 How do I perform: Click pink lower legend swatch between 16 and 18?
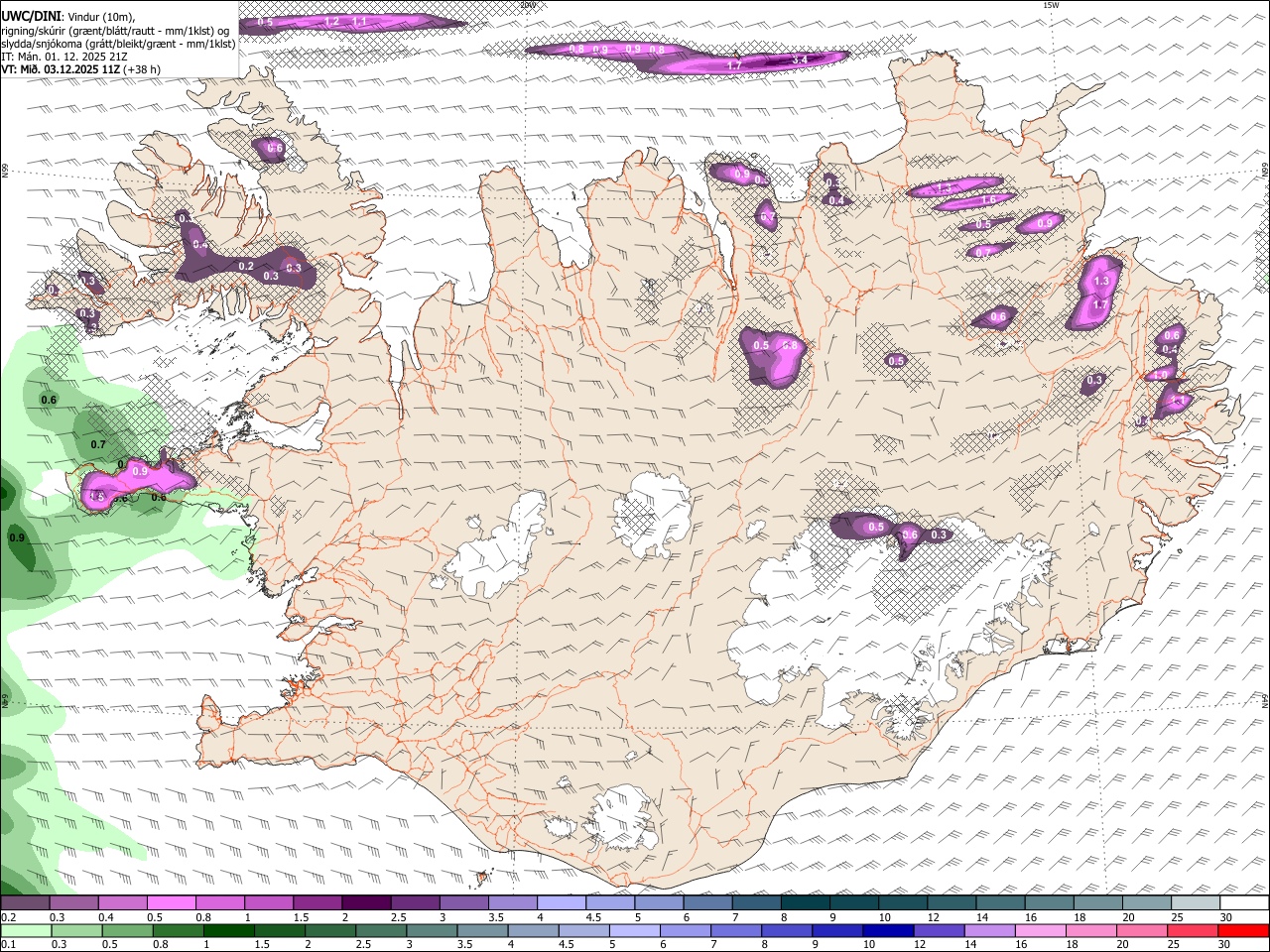[1041, 930]
